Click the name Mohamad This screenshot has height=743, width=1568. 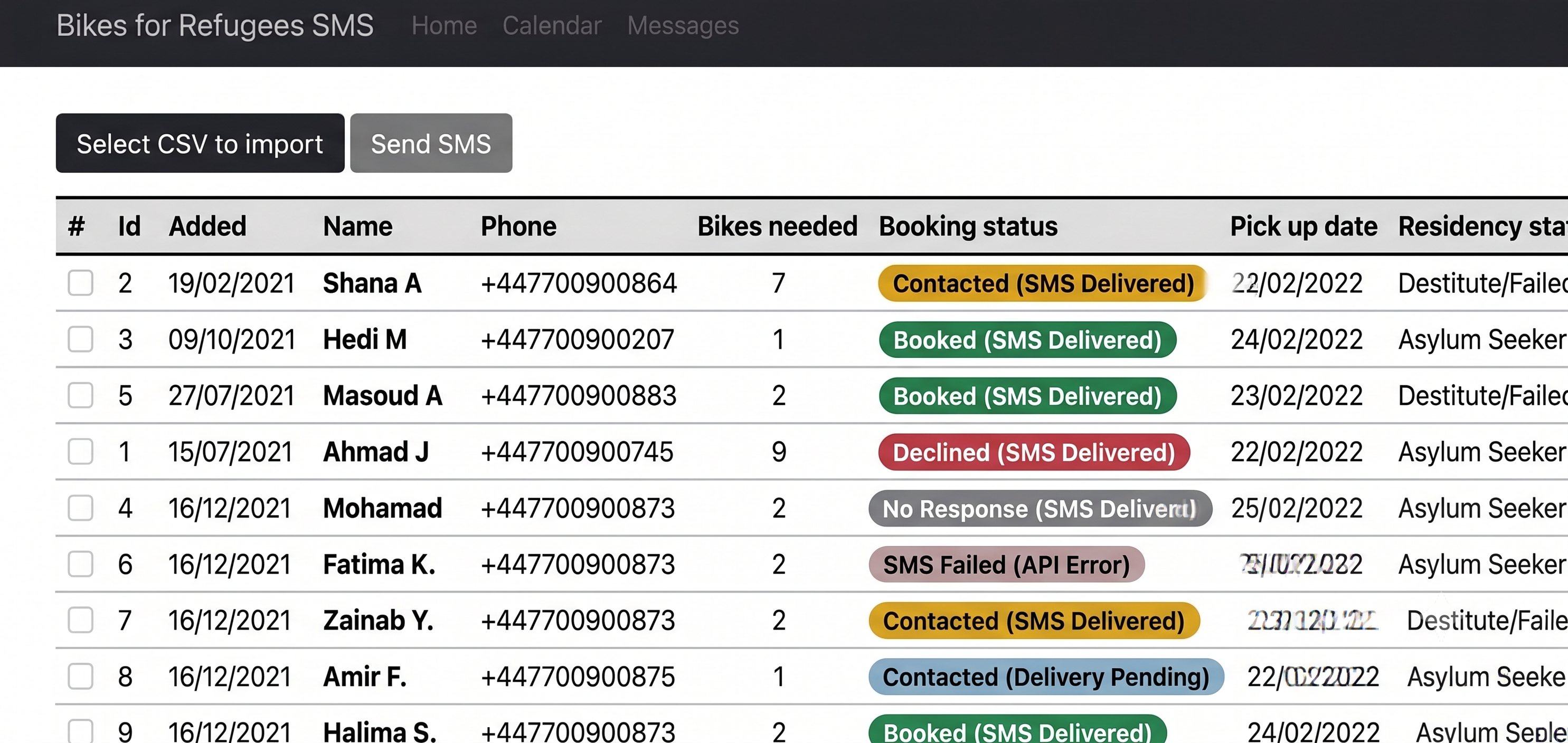tap(382, 508)
